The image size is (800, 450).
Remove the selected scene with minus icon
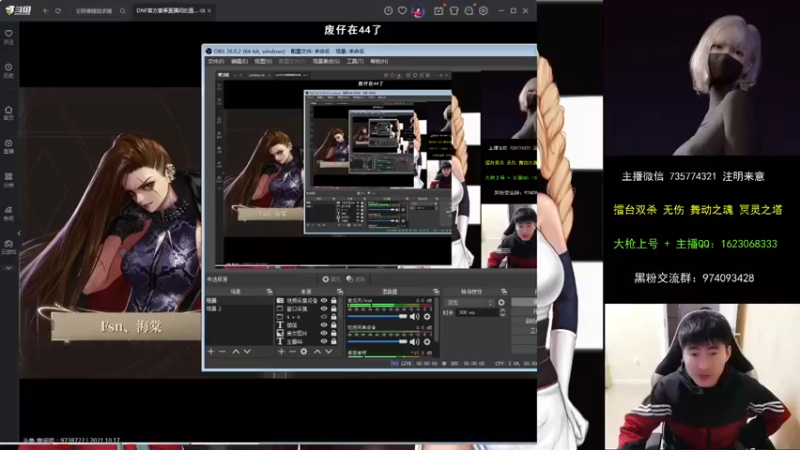click(x=222, y=352)
